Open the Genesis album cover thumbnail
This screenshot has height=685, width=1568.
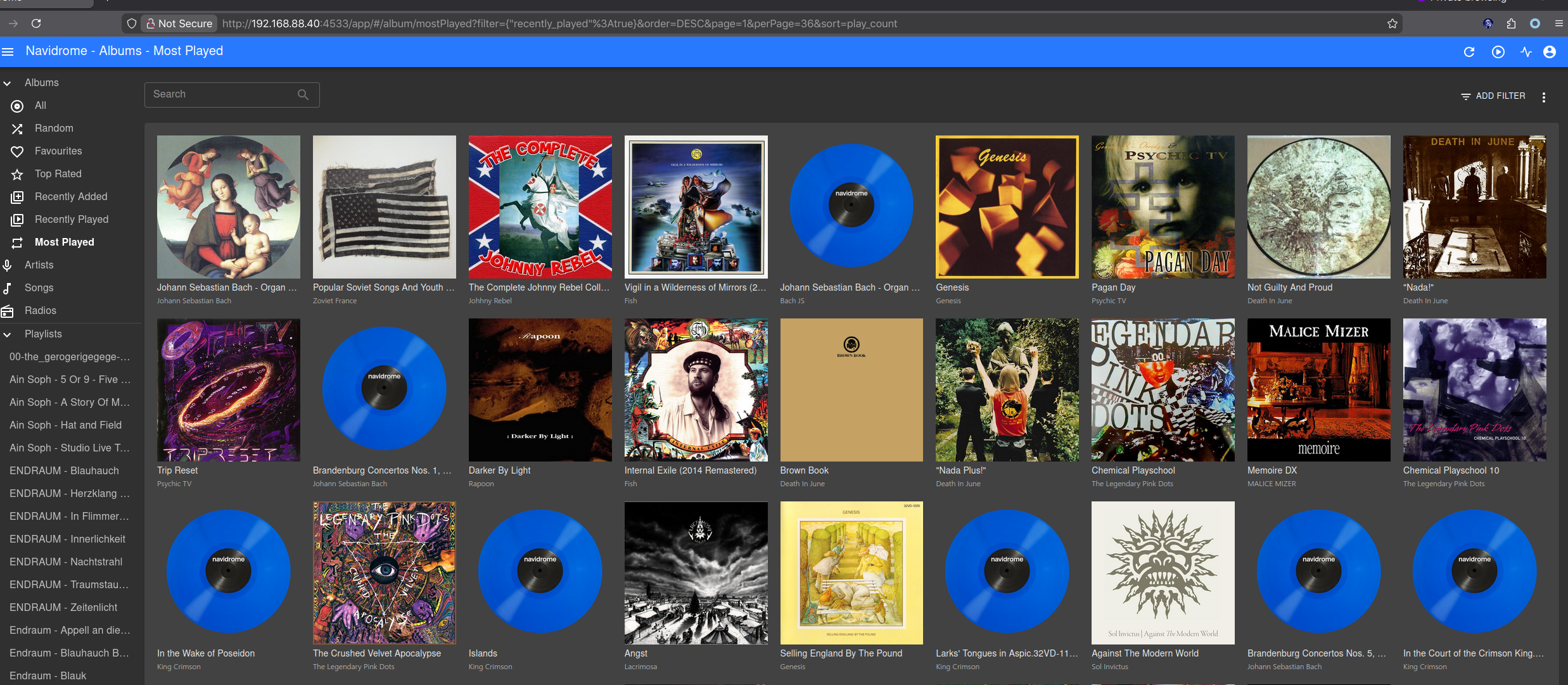coord(1007,207)
